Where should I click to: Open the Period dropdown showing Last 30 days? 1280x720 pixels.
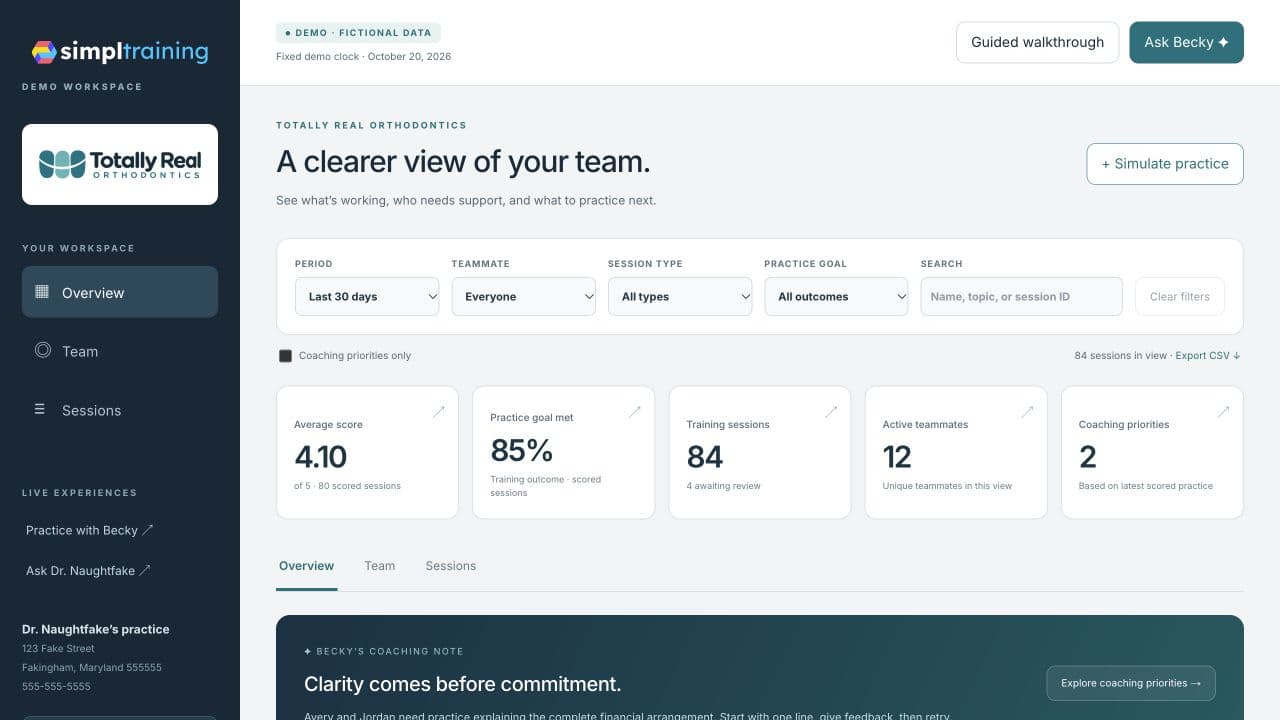coord(367,297)
